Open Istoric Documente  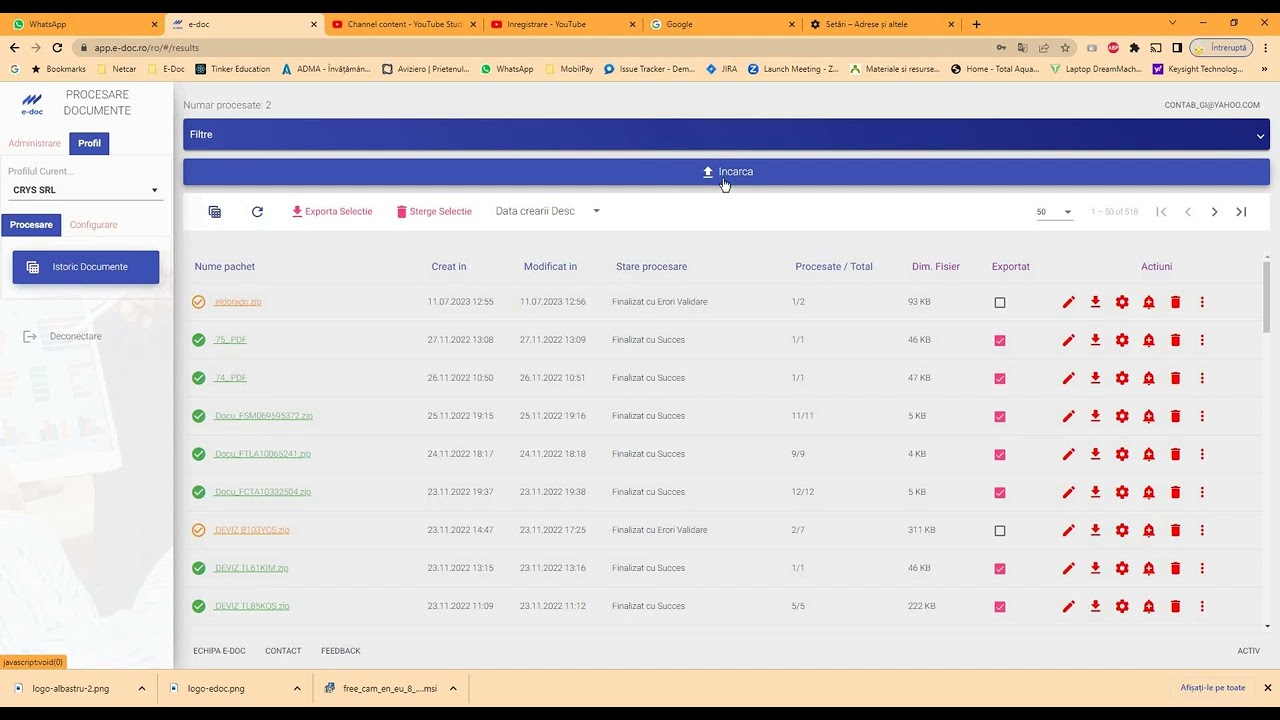tap(86, 267)
